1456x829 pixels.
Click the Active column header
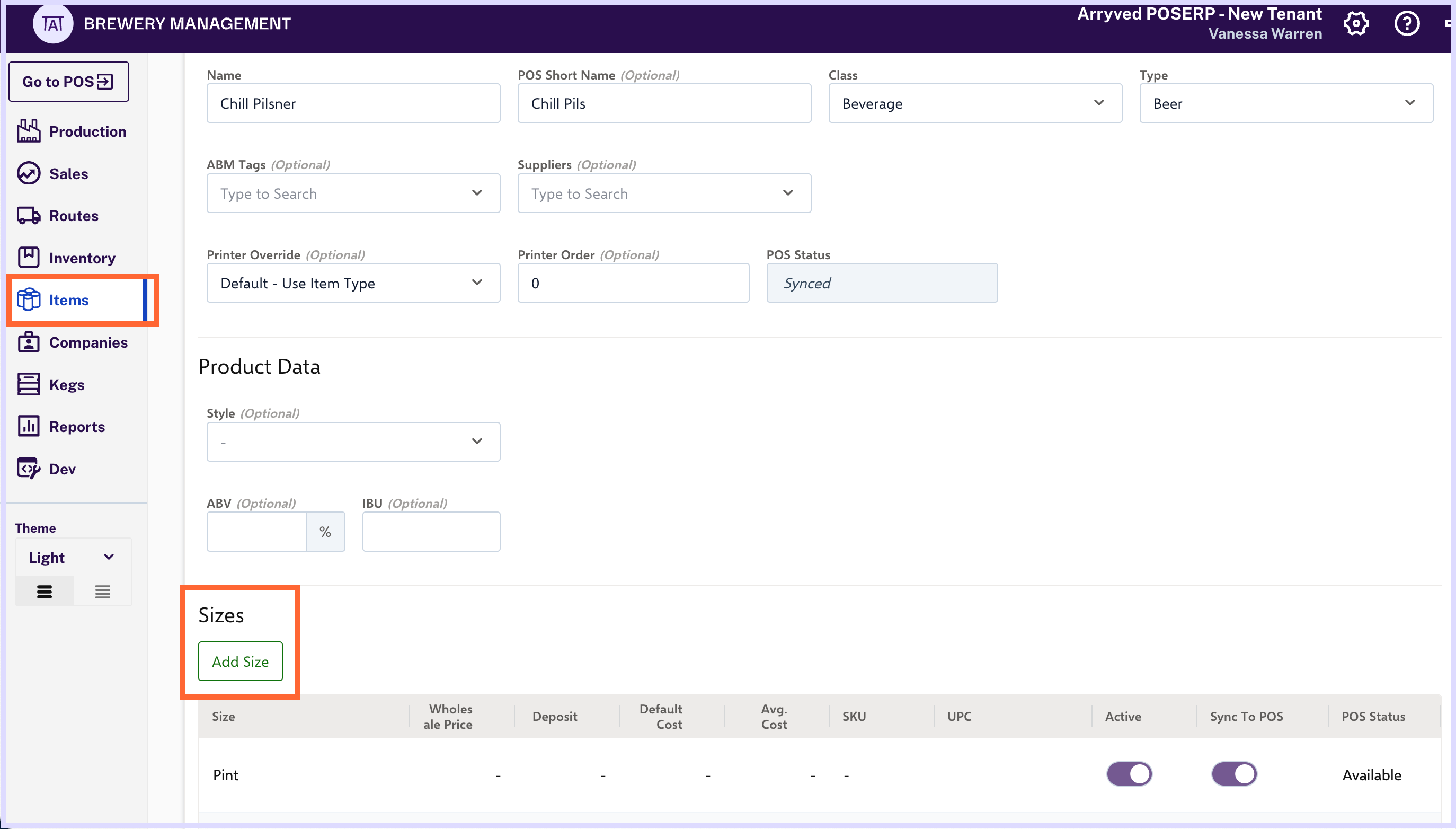[1123, 716]
